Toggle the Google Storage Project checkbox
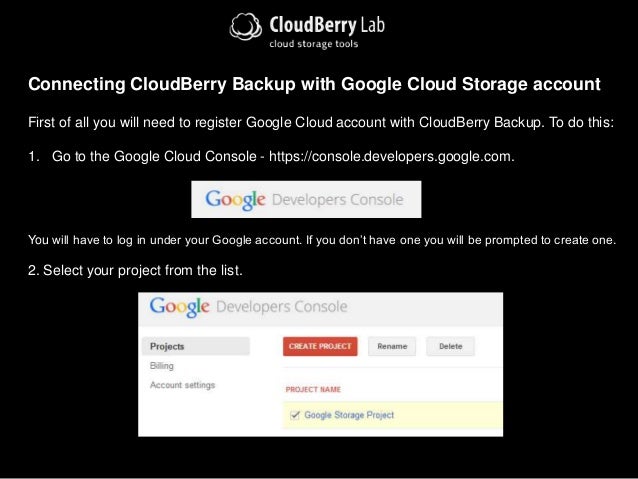The width and height of the screenshot is (638, 479). pos(295,415)
